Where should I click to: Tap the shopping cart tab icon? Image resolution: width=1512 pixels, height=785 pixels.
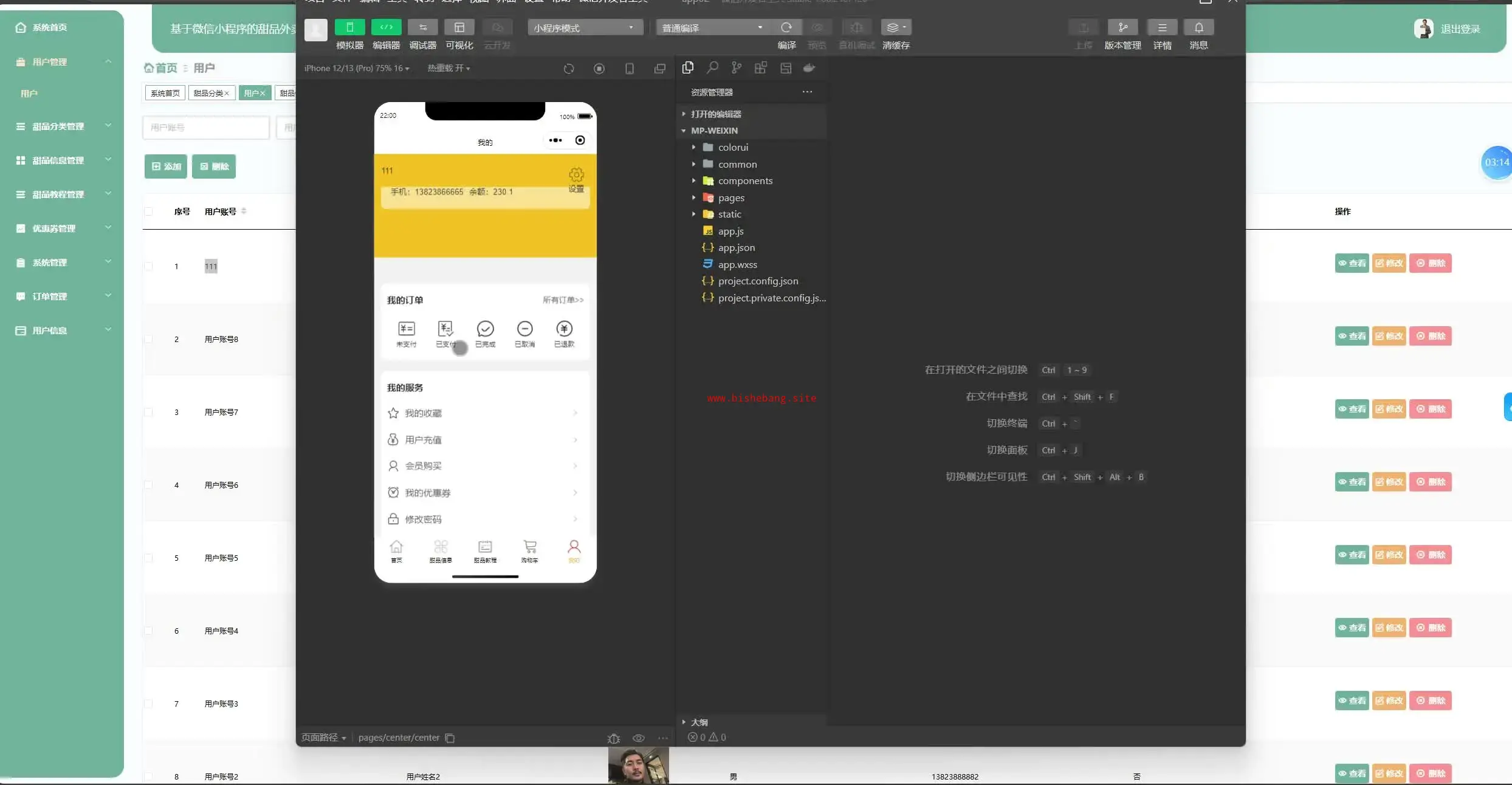[529, 547]
